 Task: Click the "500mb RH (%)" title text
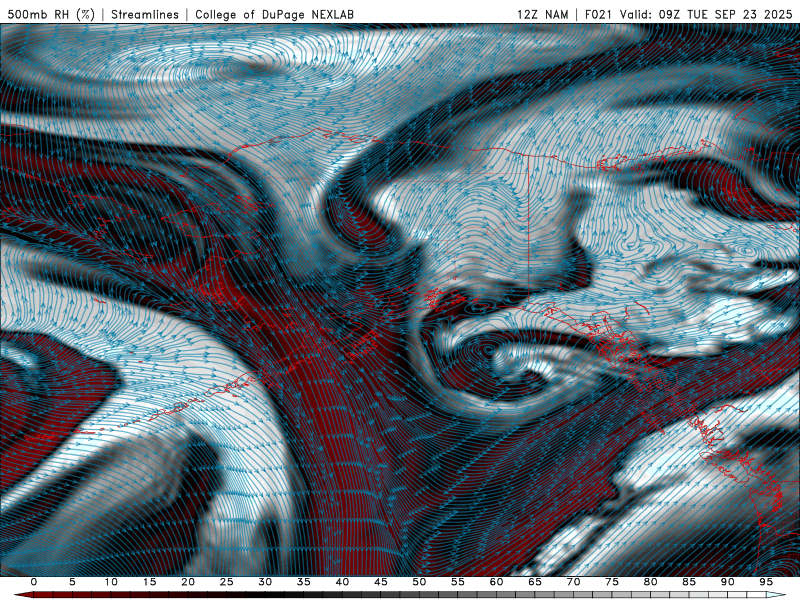(x=51, y=15)
